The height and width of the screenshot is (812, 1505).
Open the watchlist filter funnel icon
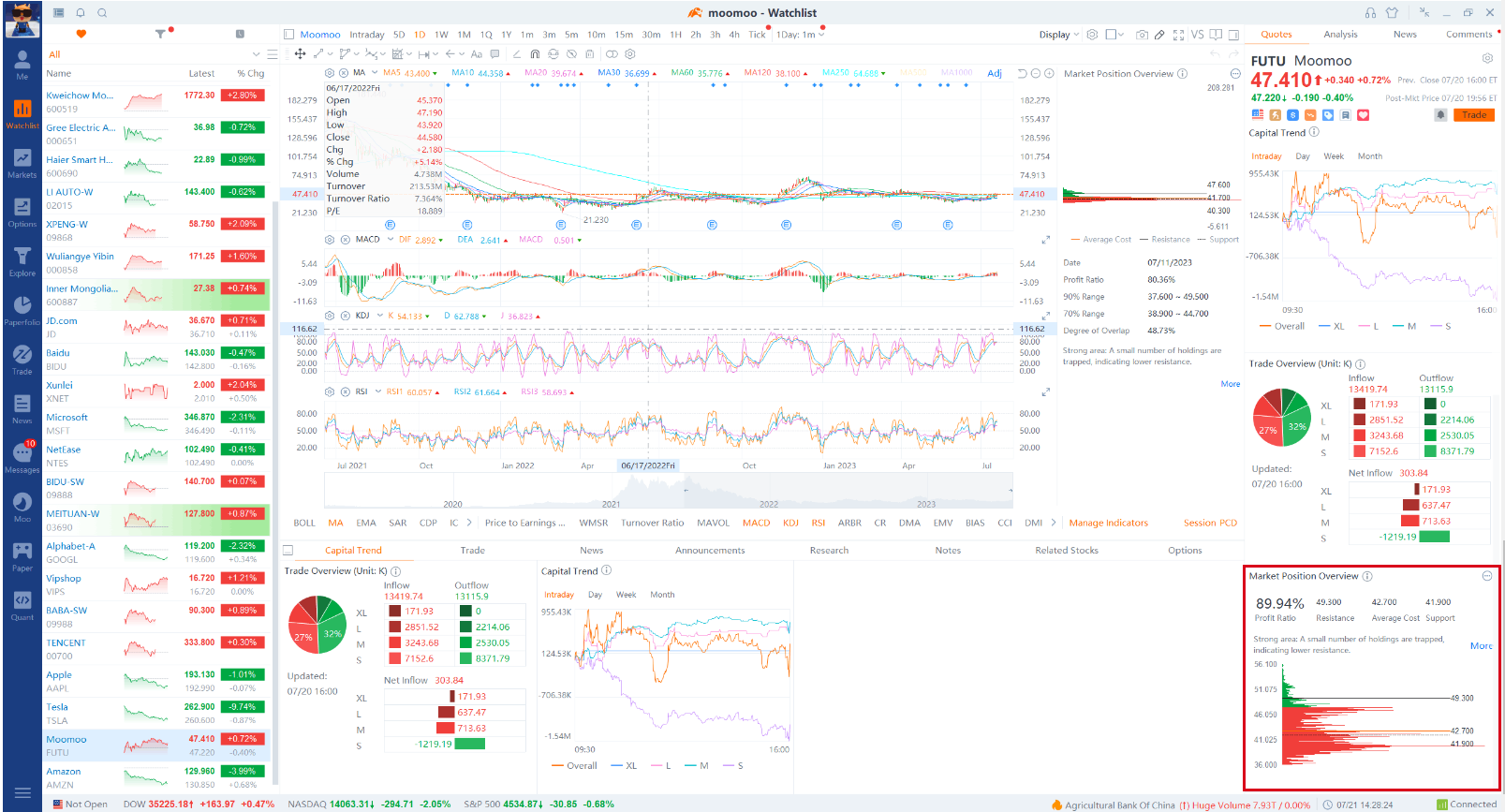point(161,34)
